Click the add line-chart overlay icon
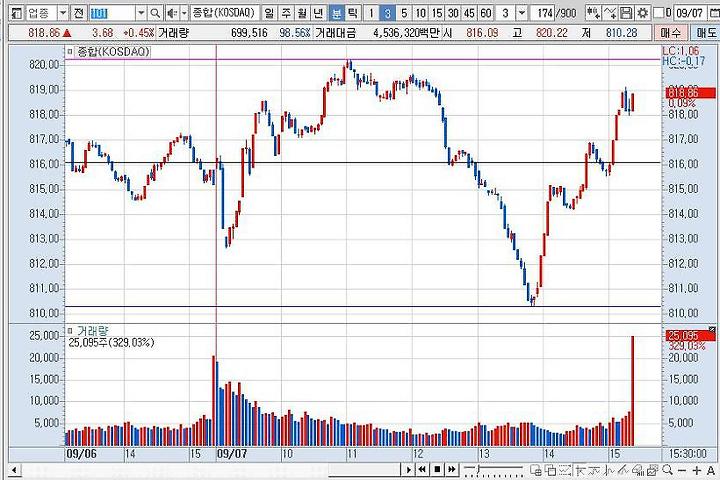 tap(609, 13)
